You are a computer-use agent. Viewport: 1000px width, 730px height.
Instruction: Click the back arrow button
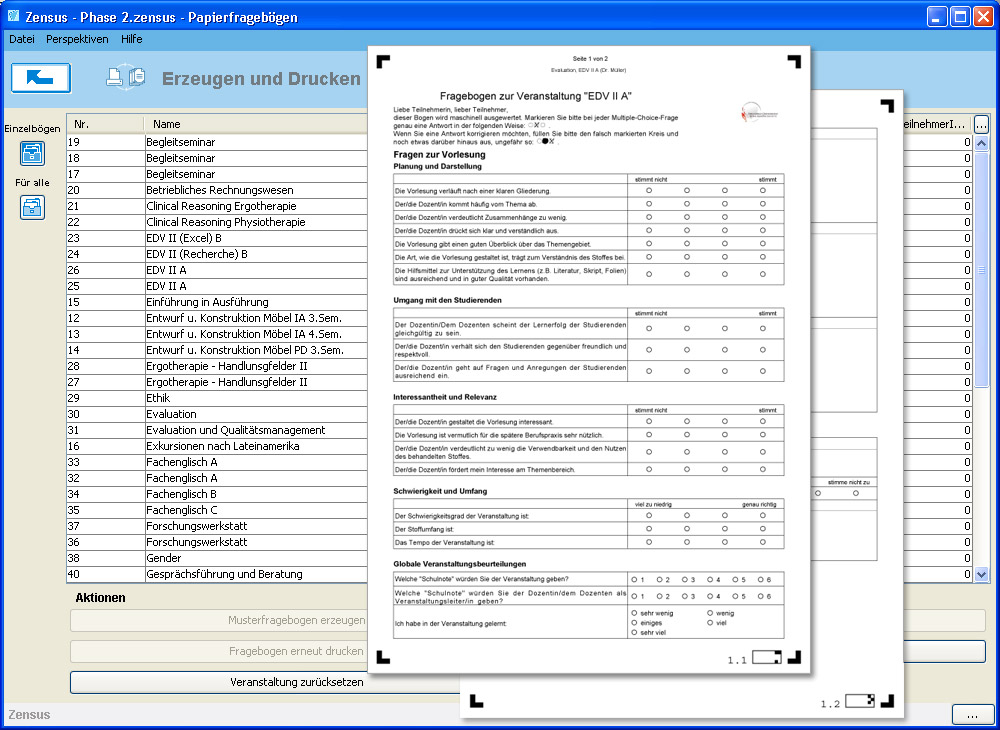coord(41,78)
